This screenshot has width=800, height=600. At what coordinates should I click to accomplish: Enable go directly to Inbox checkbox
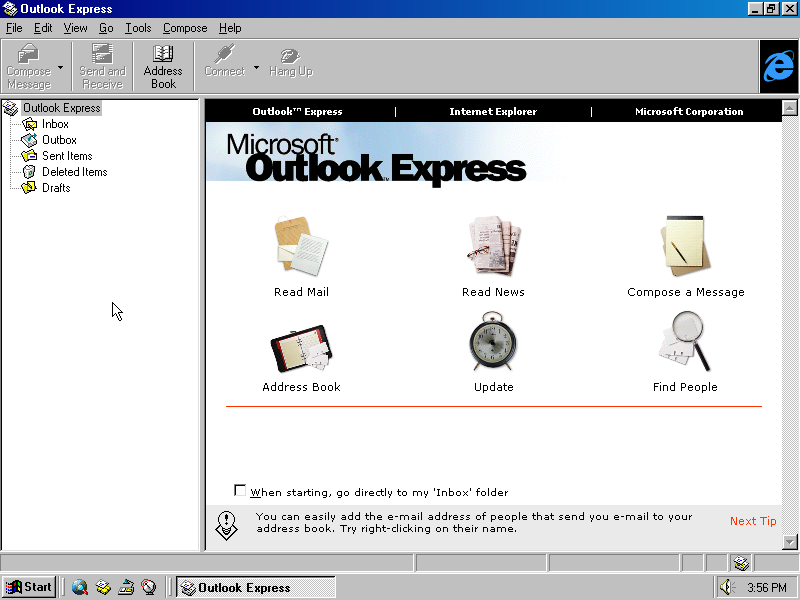pyautogui.click(x=240, y=490)
